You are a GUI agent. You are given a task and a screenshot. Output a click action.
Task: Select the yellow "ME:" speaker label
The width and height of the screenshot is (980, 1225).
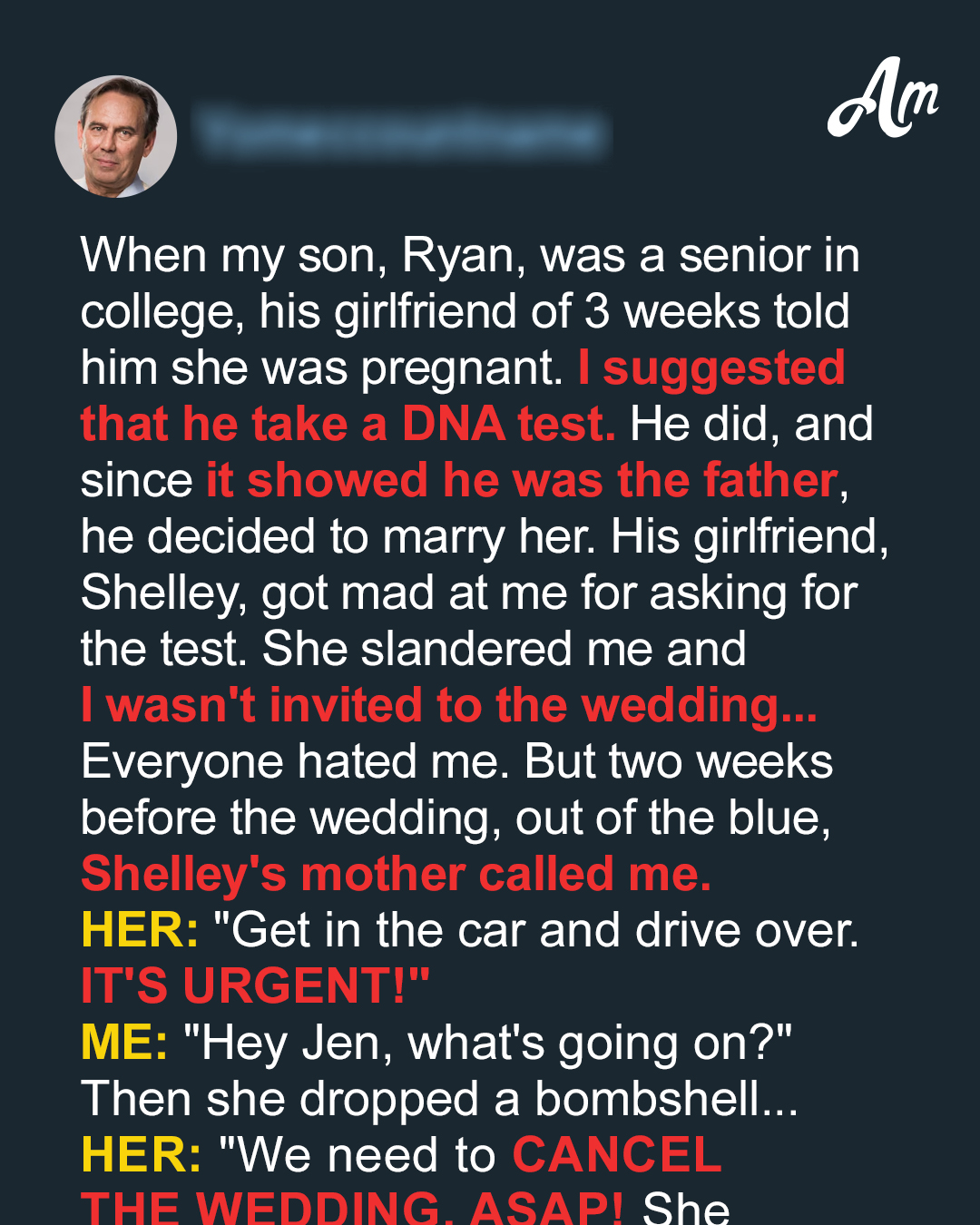tap(124, 1043)
